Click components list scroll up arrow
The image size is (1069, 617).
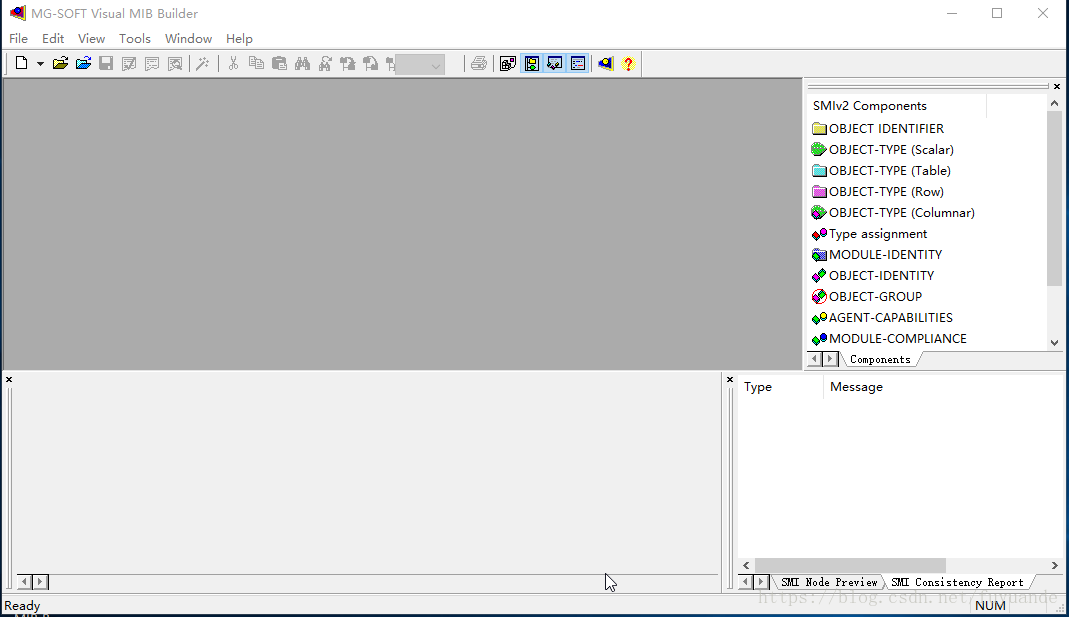[1055, 104]
